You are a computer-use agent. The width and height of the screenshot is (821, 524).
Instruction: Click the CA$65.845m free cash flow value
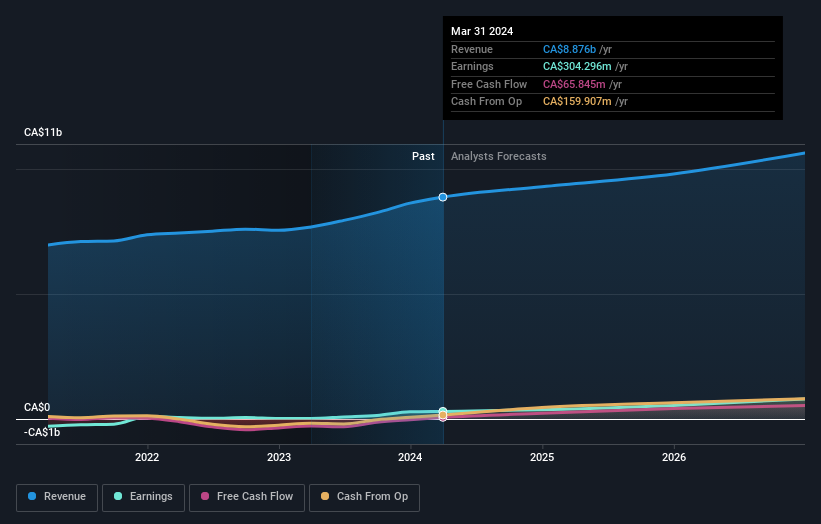click(x=574, y=84)
